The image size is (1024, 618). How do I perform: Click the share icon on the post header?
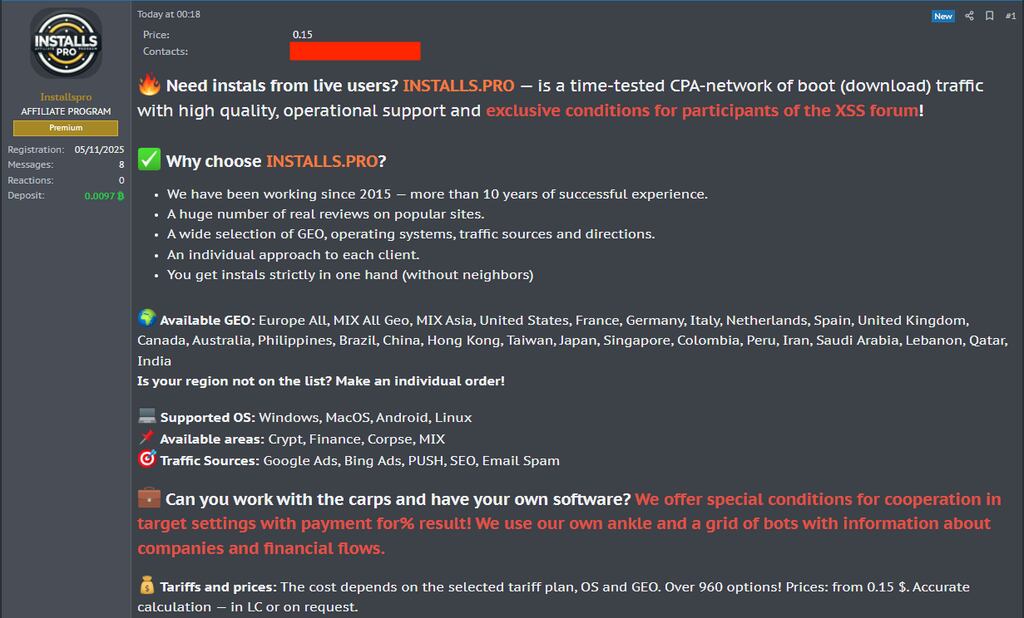969,15
